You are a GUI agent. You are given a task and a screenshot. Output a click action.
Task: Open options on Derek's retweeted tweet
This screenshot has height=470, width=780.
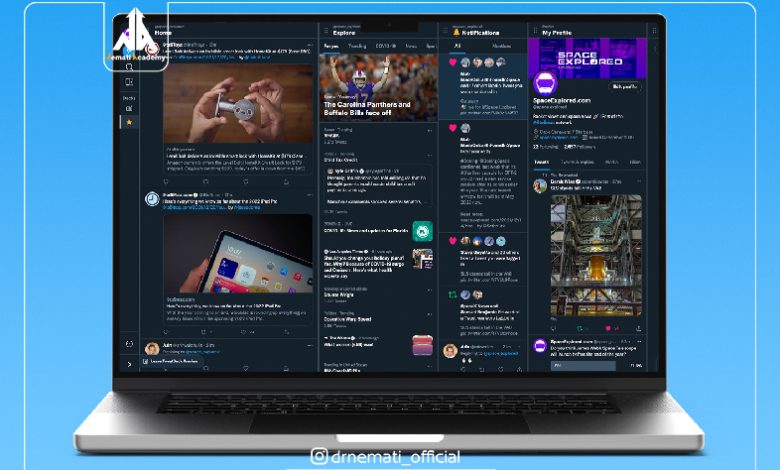point(639,182)
